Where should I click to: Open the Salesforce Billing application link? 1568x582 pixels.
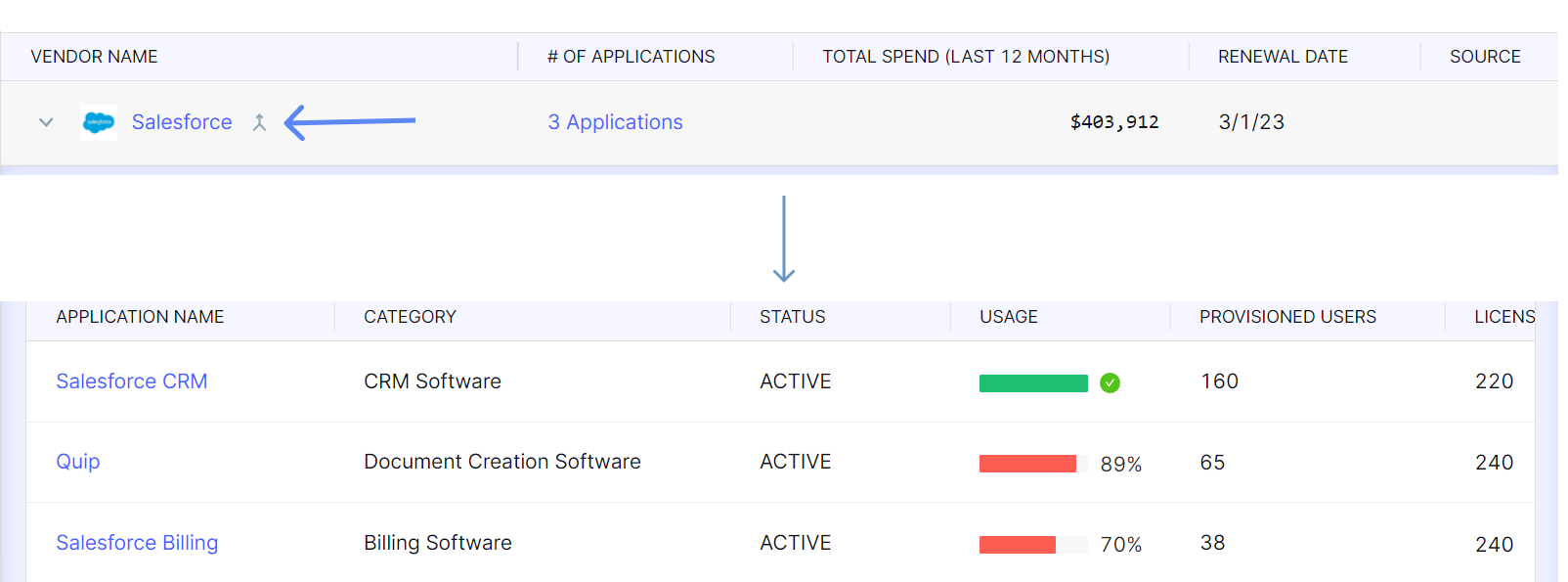pos(137,543)
